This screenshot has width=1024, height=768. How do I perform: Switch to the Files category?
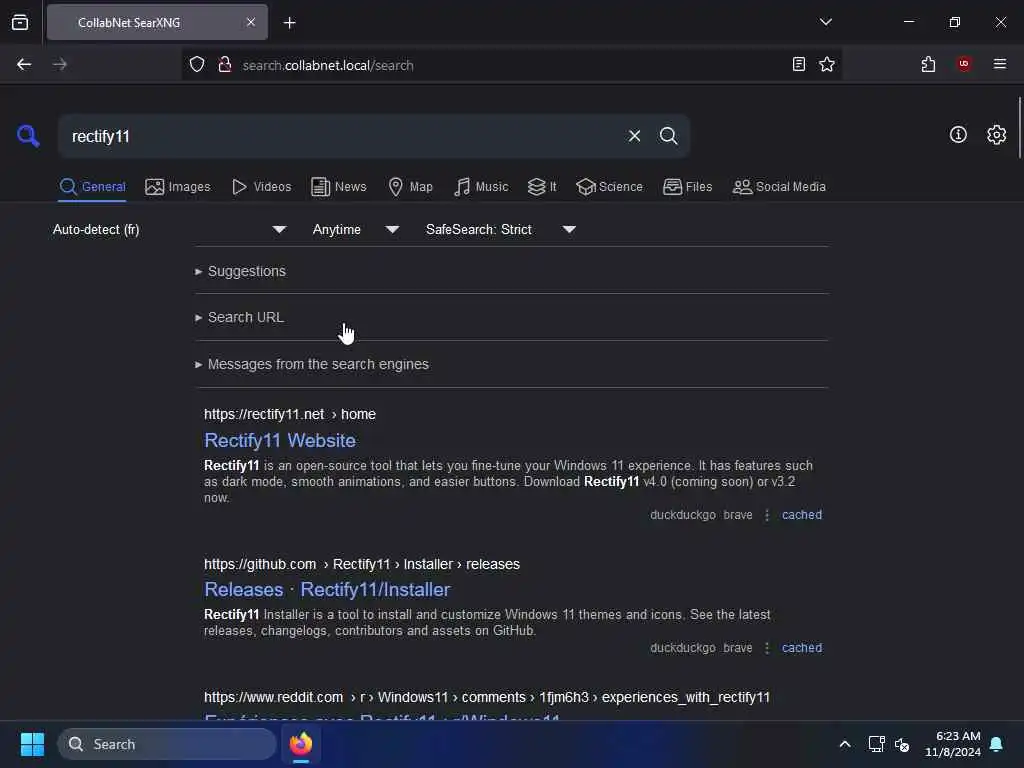pyautogui.click(x=687, y=187)
